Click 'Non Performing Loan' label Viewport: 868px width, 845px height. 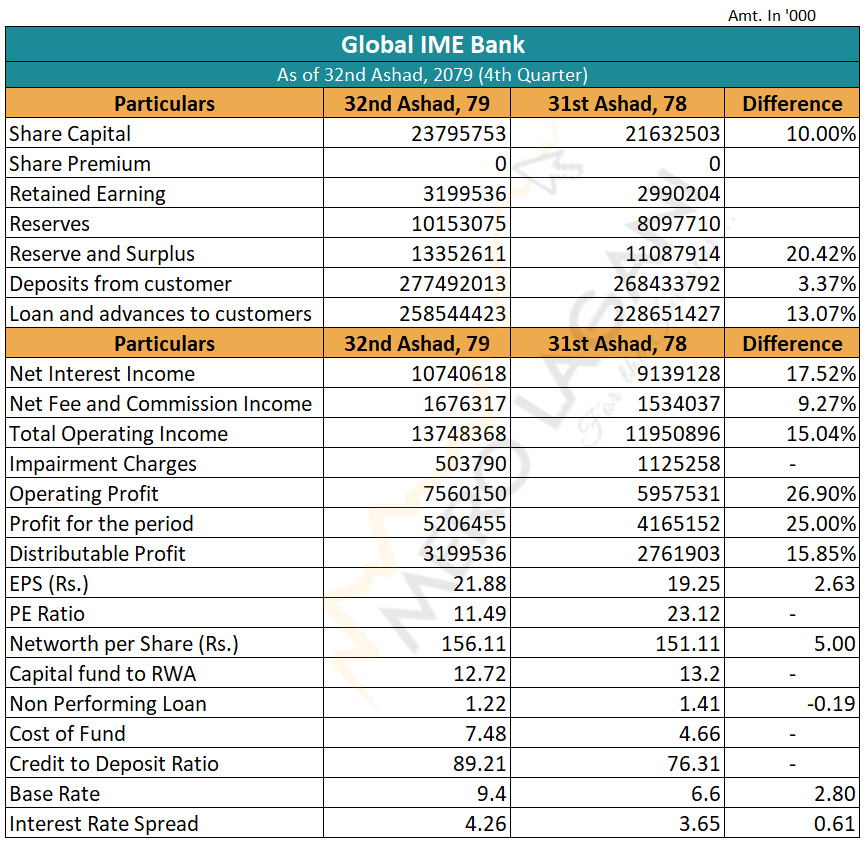click(x=108, y=704)
